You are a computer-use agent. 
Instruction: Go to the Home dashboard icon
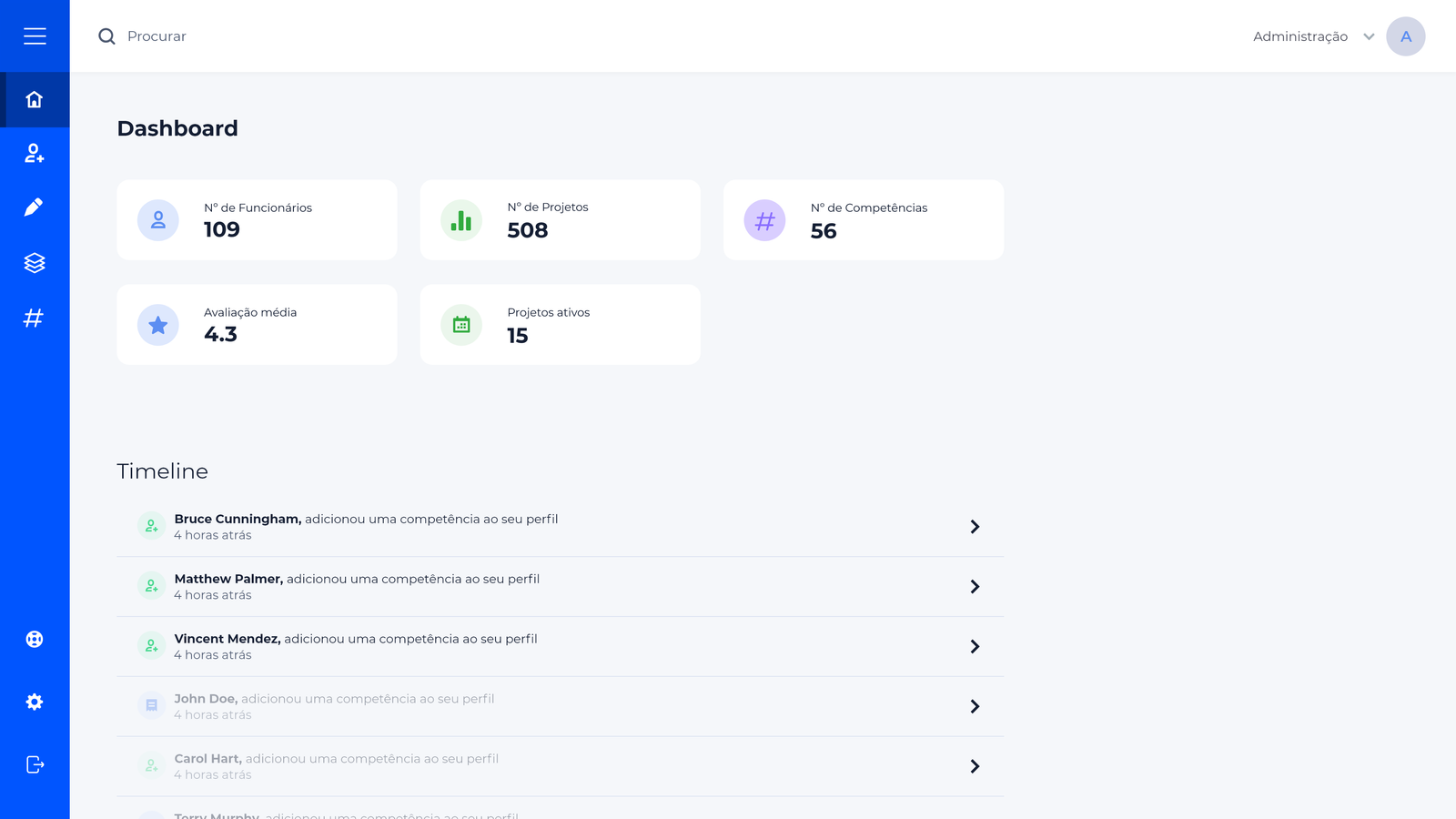35,99
